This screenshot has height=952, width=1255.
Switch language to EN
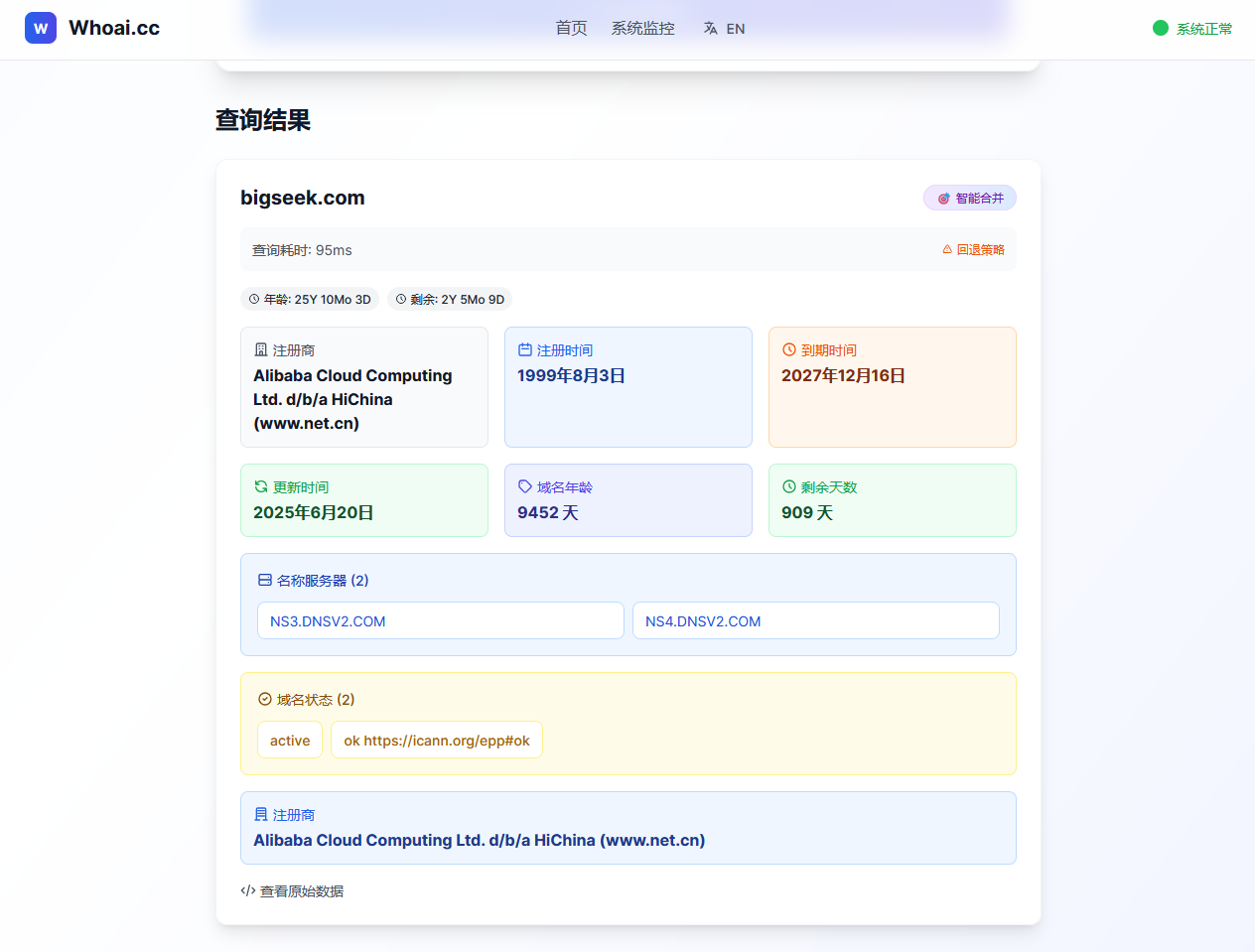(736, 29)
